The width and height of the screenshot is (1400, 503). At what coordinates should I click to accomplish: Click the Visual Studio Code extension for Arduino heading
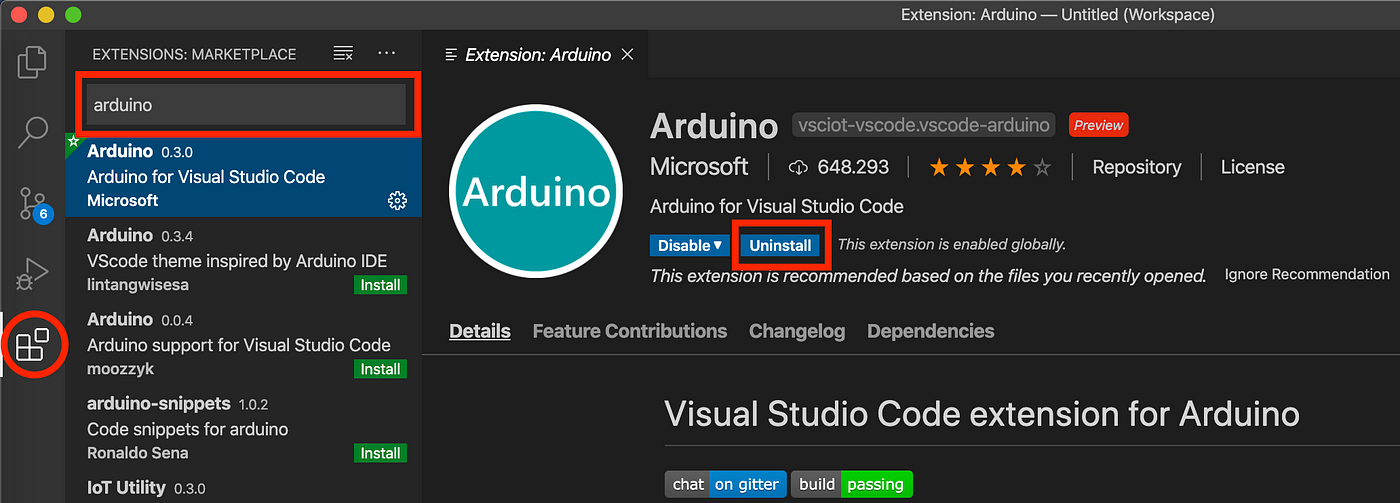point(982,413)
